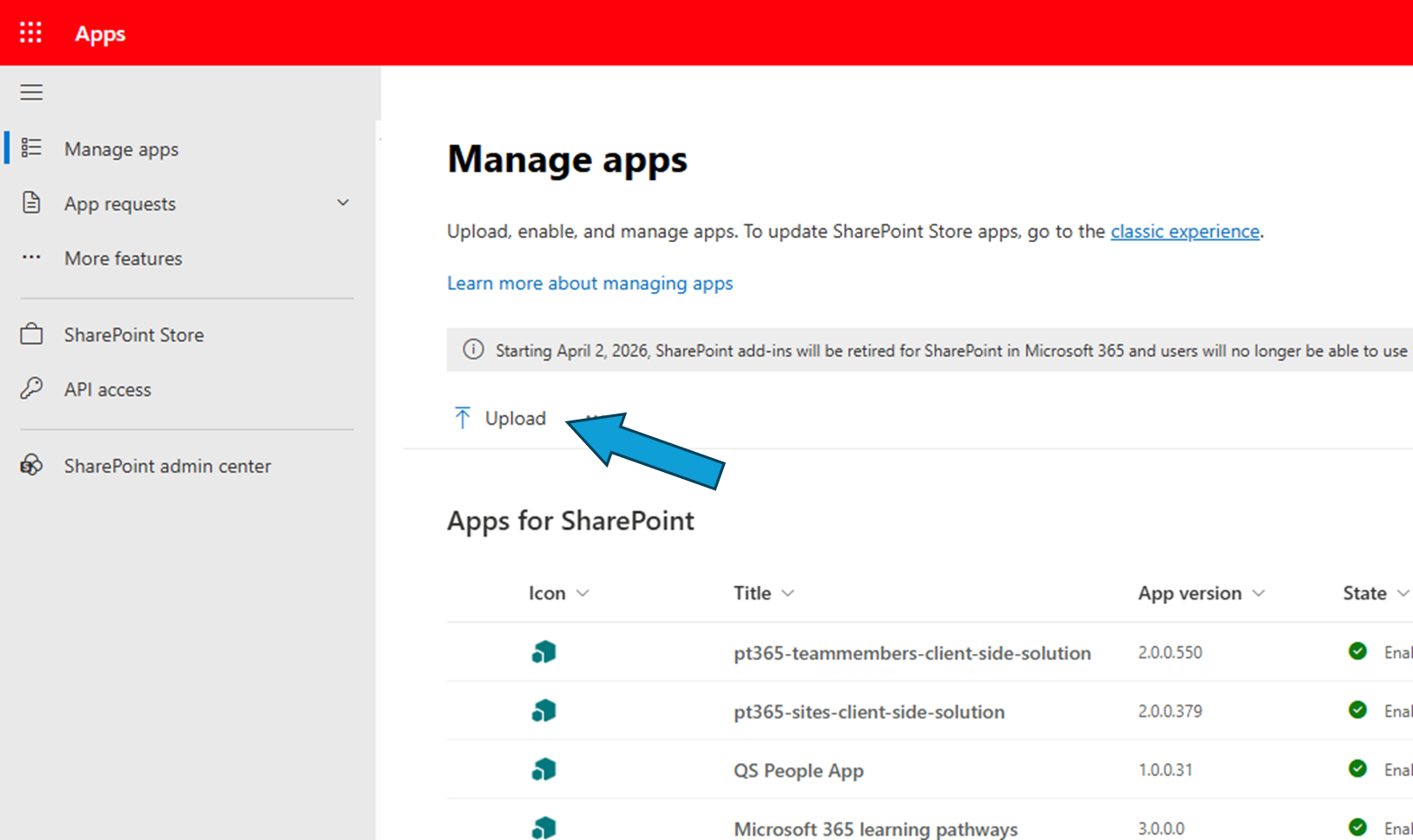Click version 1.0.0.31 cell
1413x840 pixels.
[x=1165, y=770]
